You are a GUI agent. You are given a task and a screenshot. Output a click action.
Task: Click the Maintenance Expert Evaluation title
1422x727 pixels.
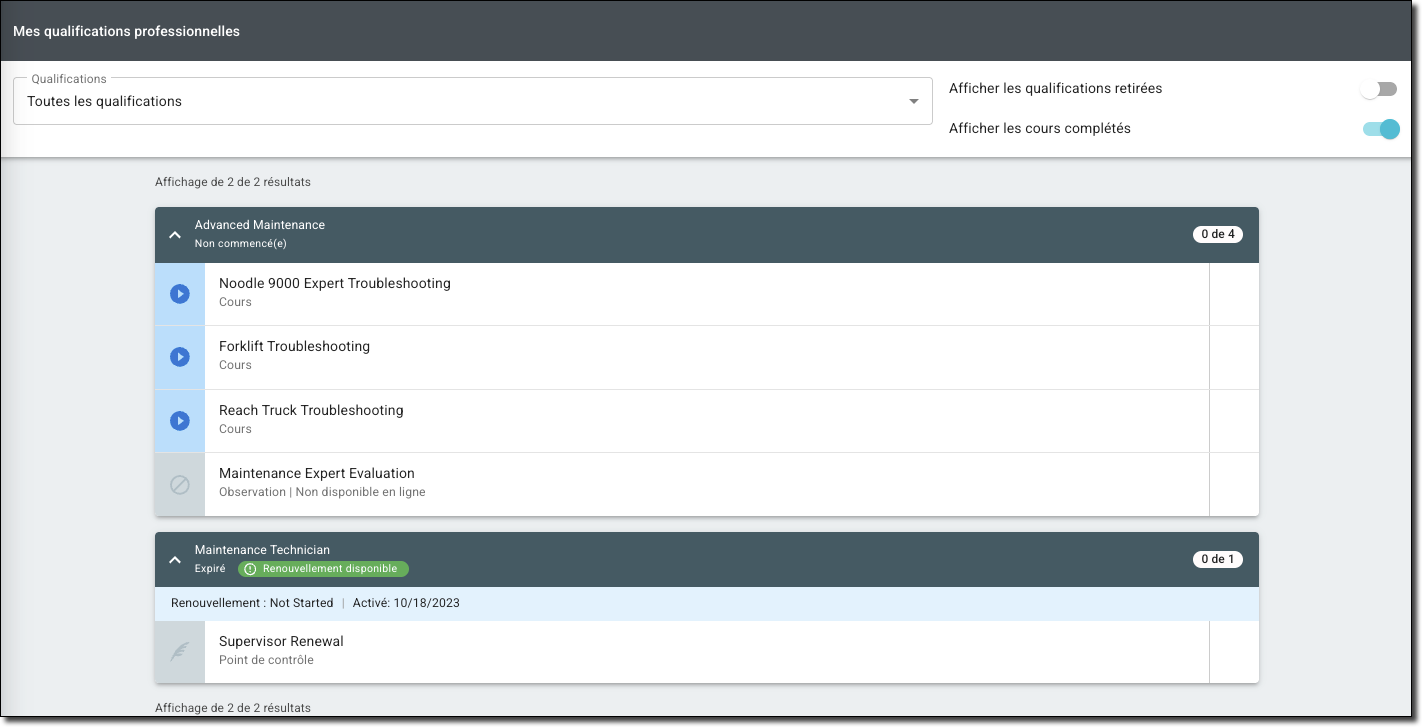tap(316, 474)
